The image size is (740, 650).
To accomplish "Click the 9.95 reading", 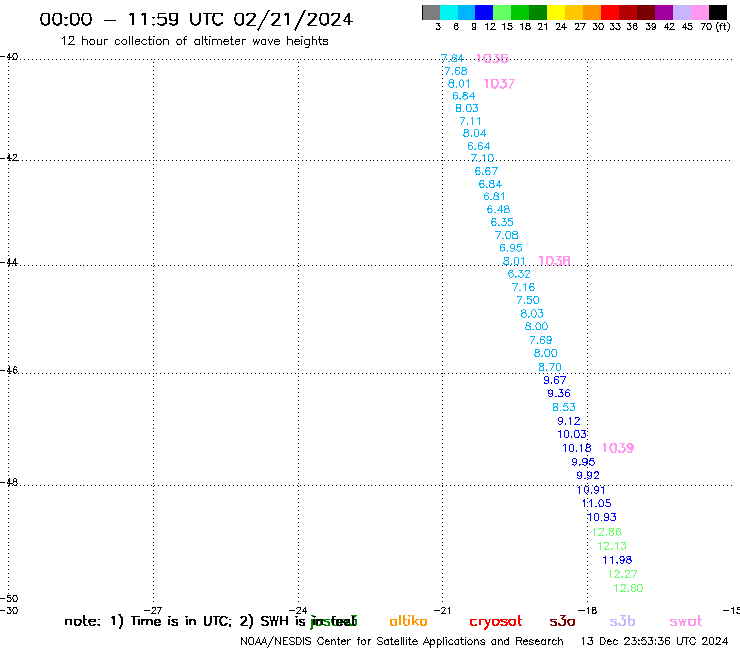I will point(583,462).
